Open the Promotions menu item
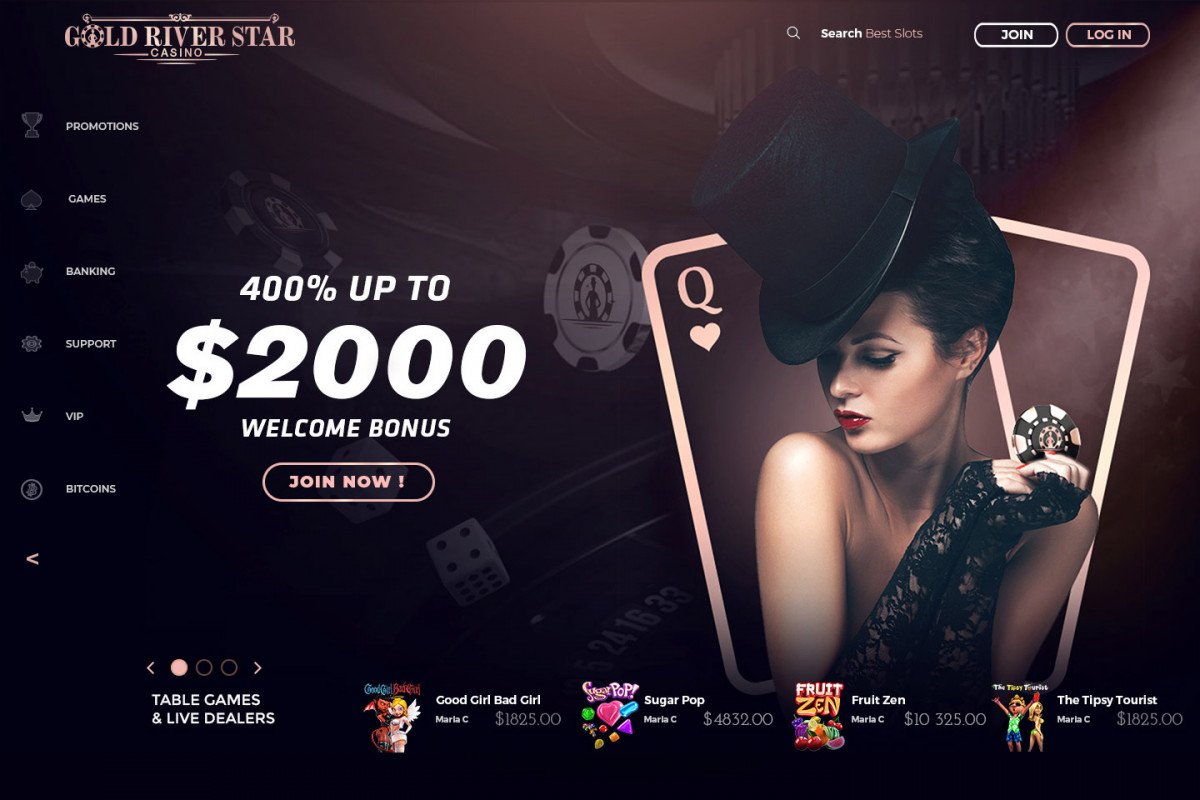This screenshot has width=1200, height=800. point(102,126)
